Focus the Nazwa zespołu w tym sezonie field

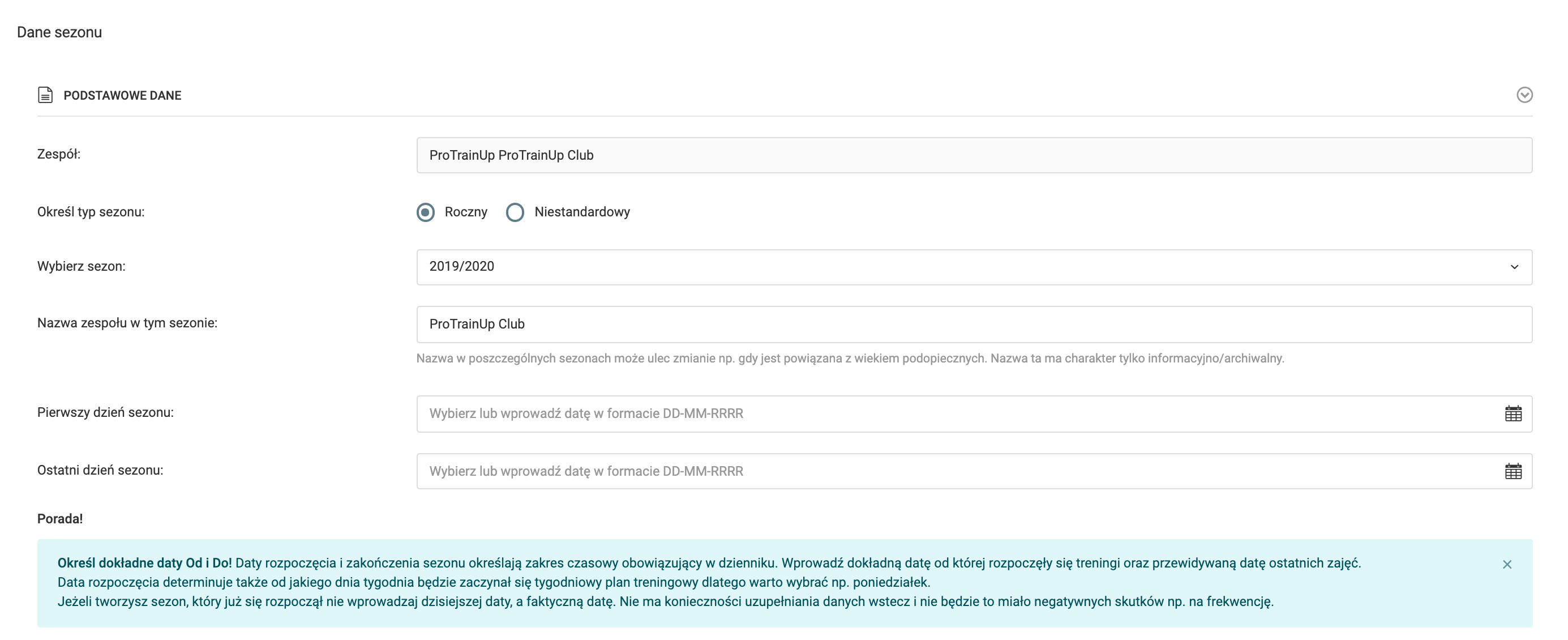pyautogui.click(x=913, y=324)
